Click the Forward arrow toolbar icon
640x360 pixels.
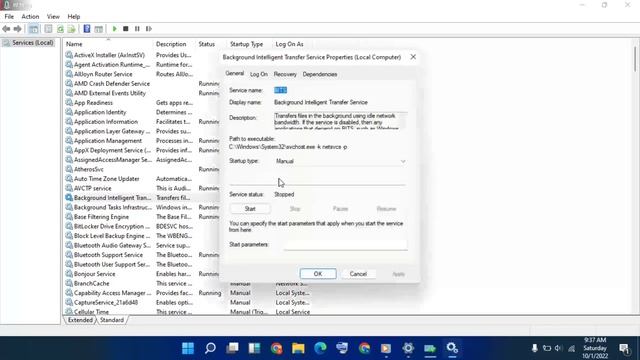pyautogui.click(x=17, y=29)
